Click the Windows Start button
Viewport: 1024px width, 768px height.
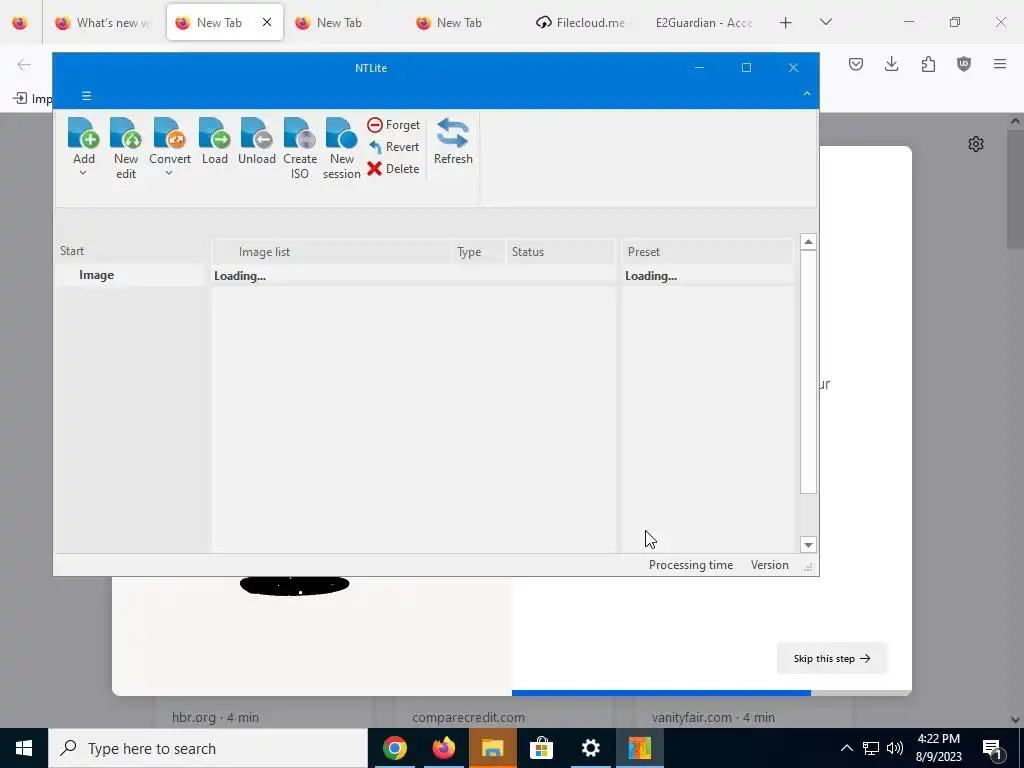pyautogui.click(x=24, y=748)
